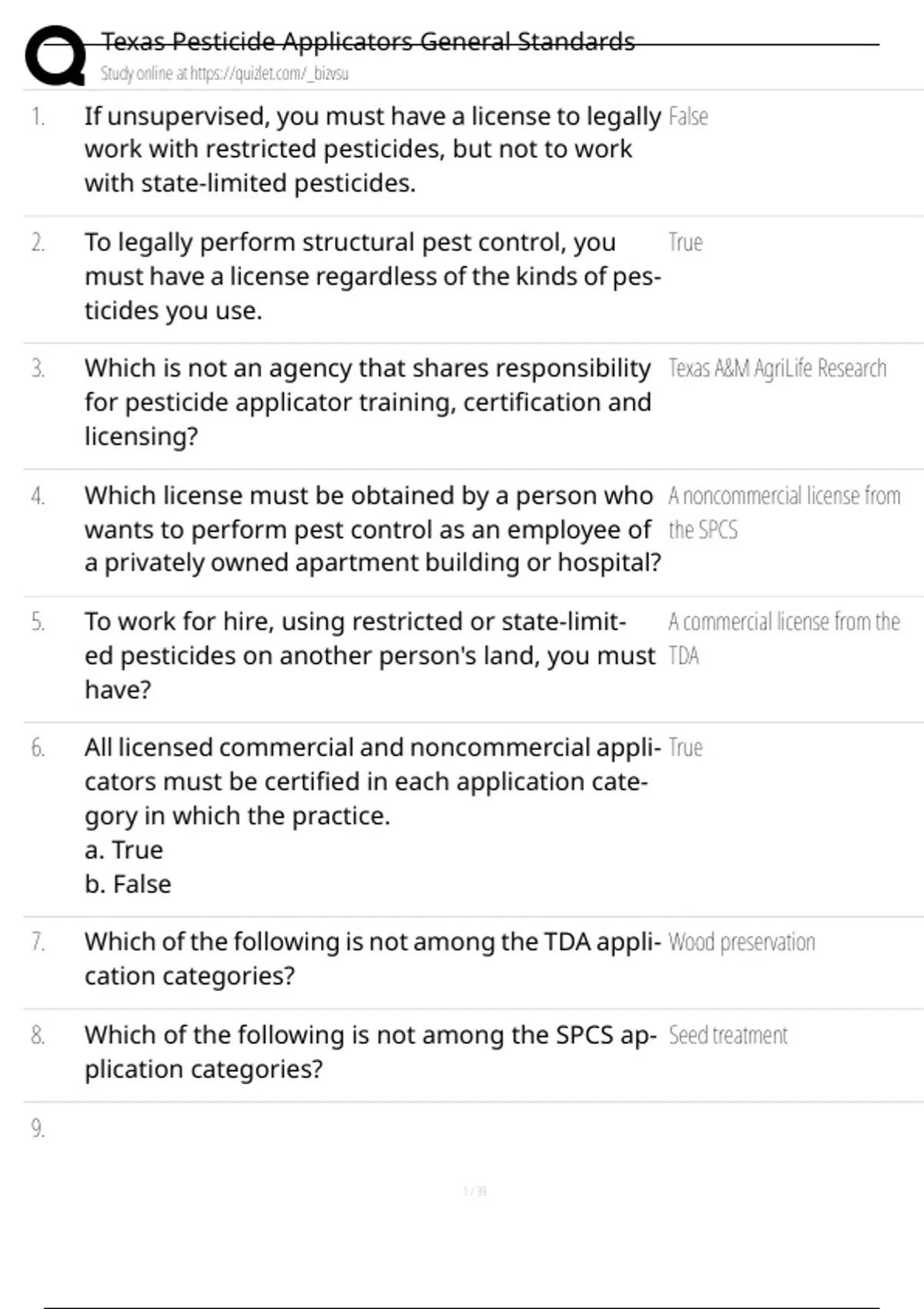Image resolution: width=924 pixels, height=1309 pixels.
Task: Click the True answer for question 2
Action: pos(685,243)
